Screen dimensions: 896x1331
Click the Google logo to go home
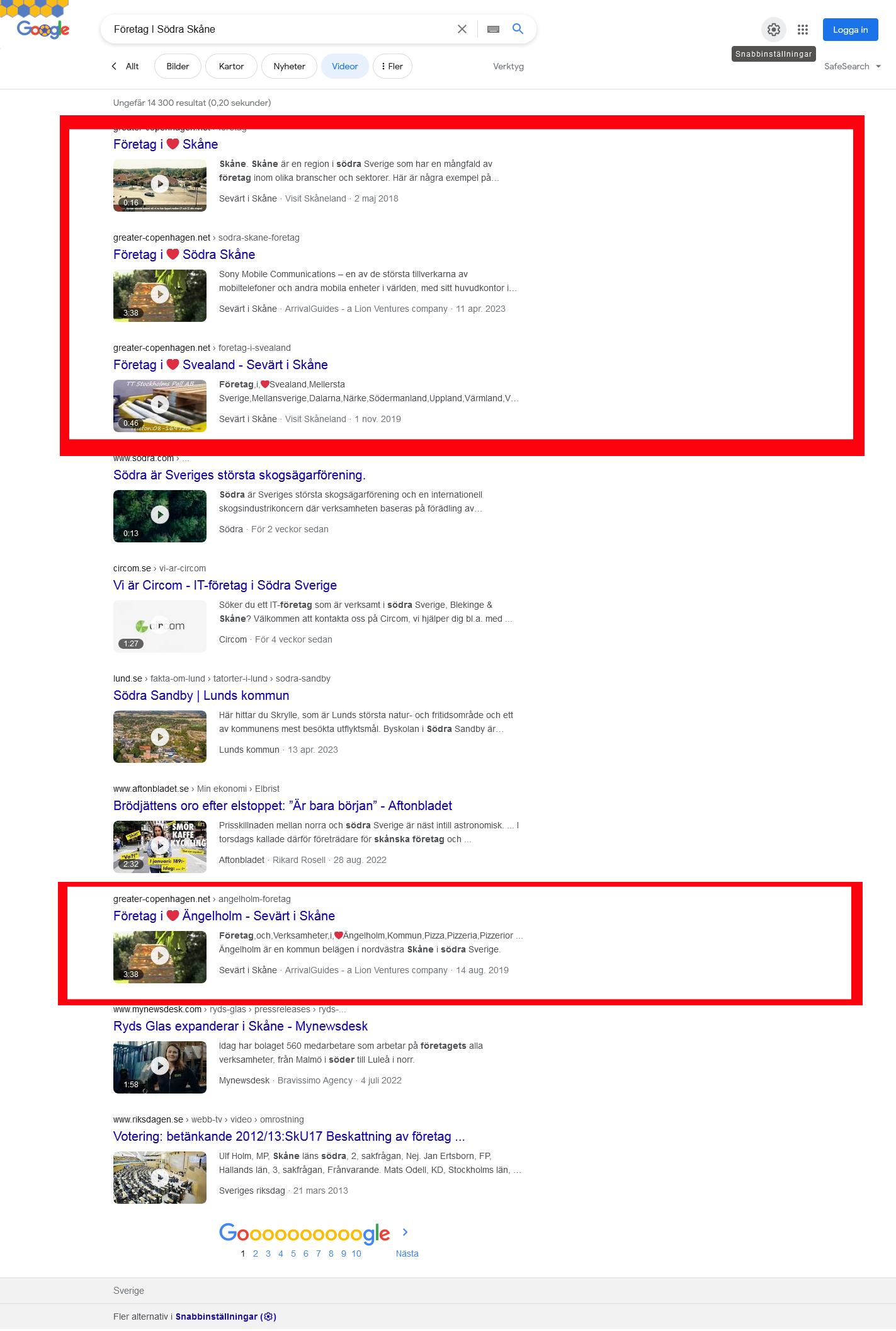43,29
